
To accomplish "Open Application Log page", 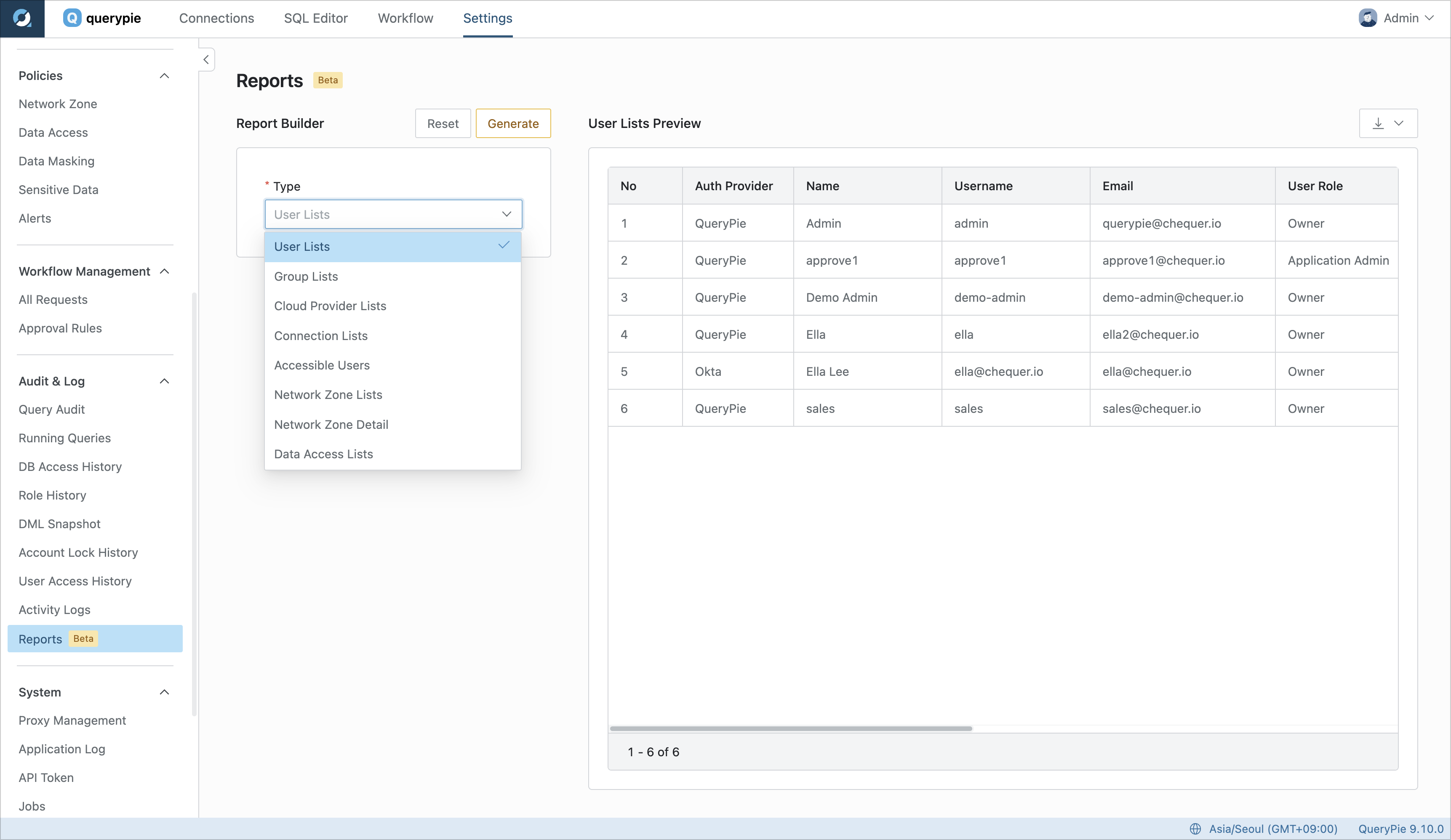I will (61, 749).
